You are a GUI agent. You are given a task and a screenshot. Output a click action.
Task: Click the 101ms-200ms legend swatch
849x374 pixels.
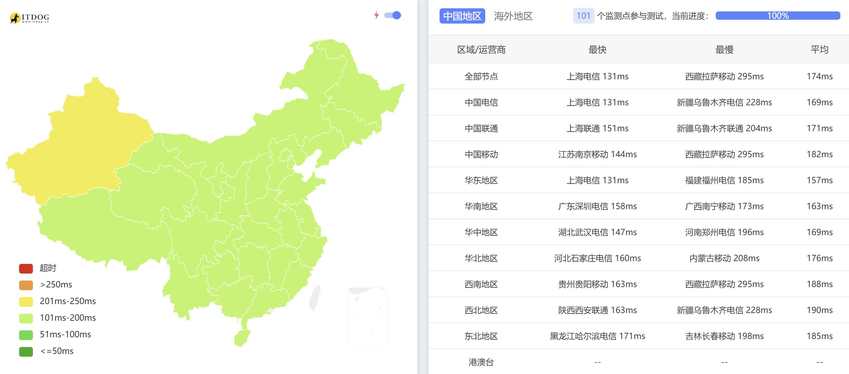26,318
